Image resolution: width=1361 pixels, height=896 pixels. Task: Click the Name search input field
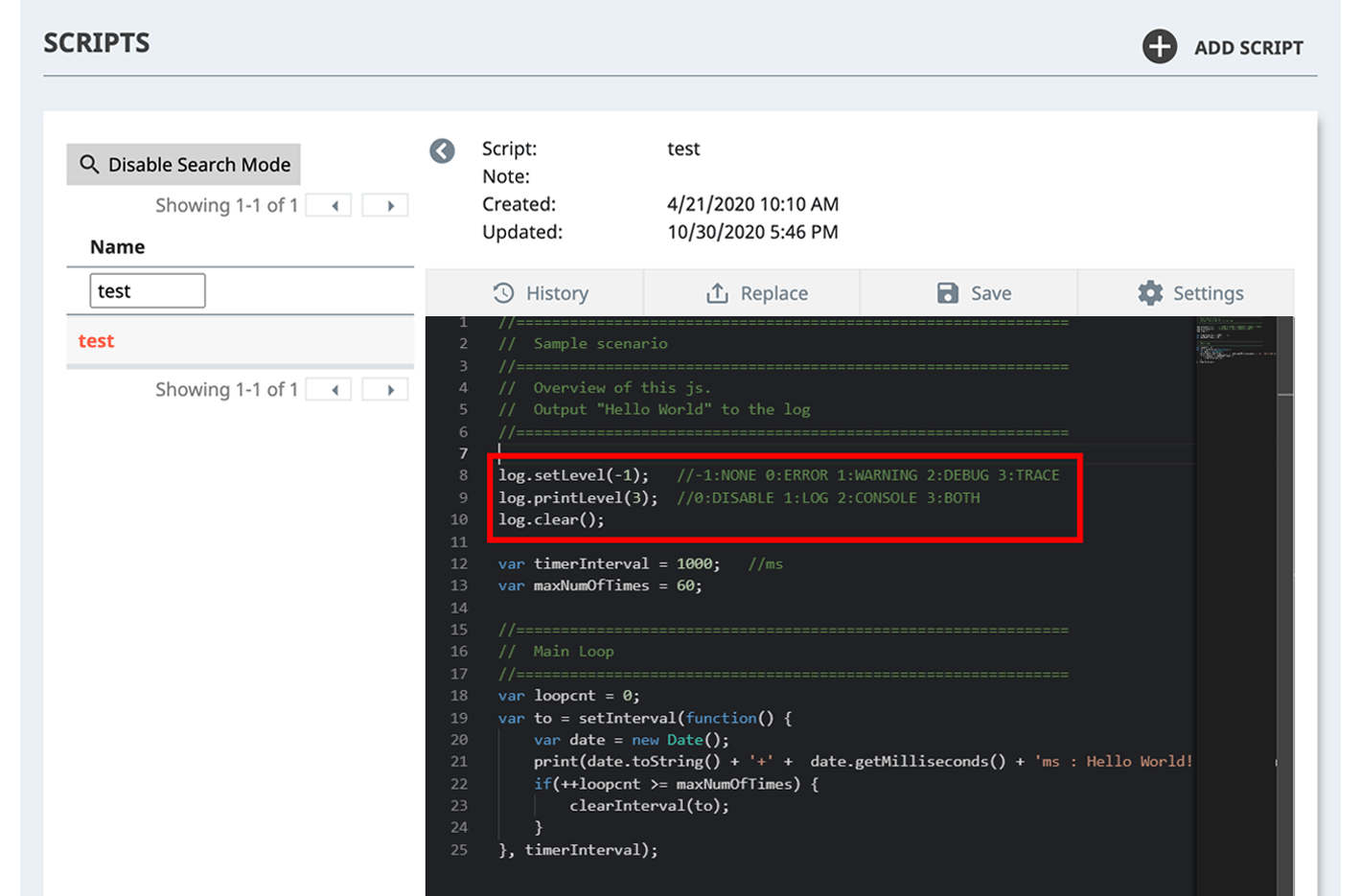tap(148, 290)
